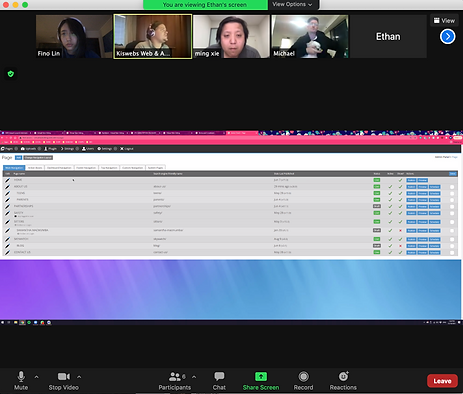Image resolution: width=463 pixels, height=394 pixels.
Task: Switch to the System Pages tab
Action: click(x=155, y=168)
